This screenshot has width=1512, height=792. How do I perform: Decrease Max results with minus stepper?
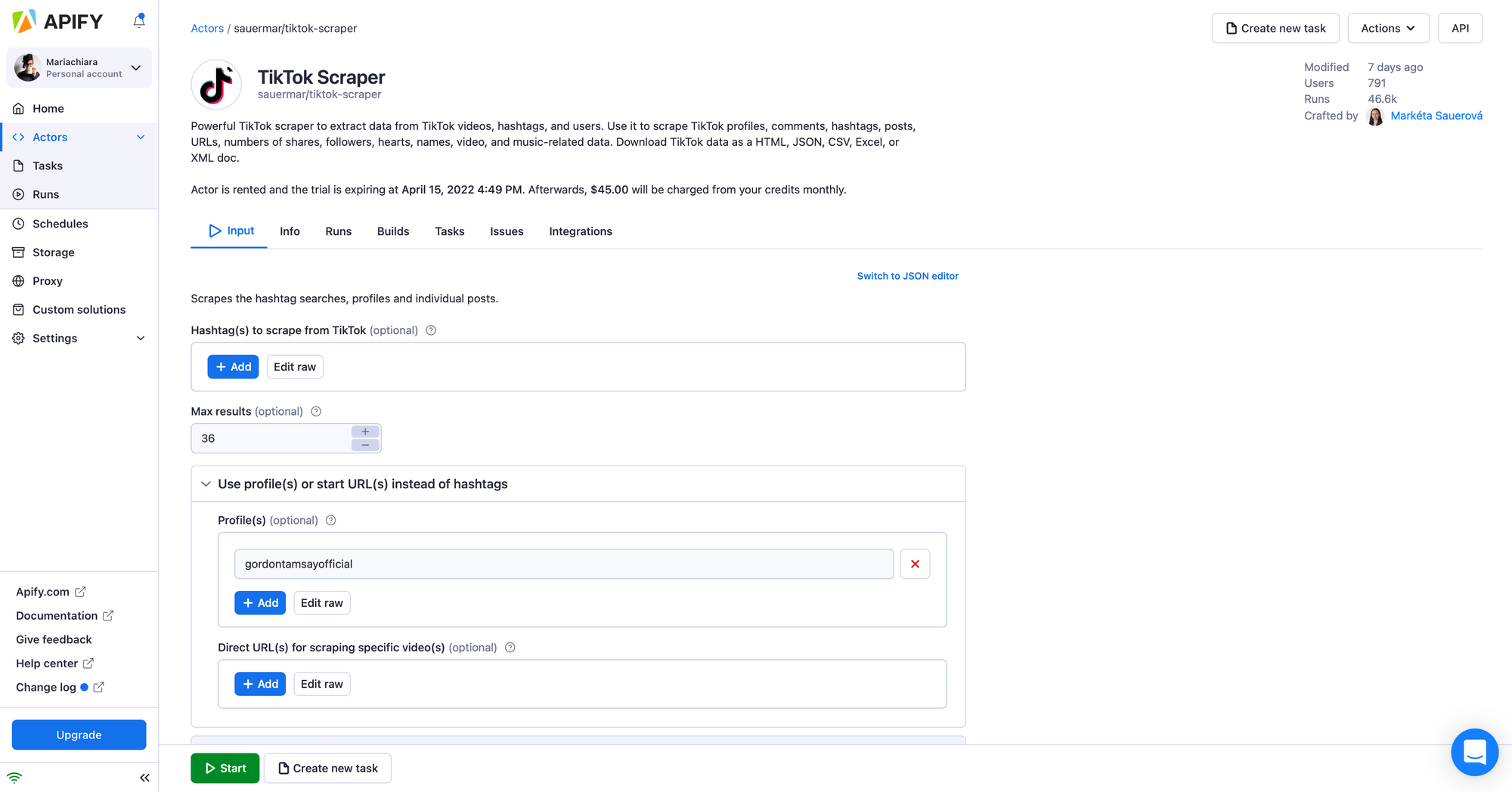(x=365, y=445)
